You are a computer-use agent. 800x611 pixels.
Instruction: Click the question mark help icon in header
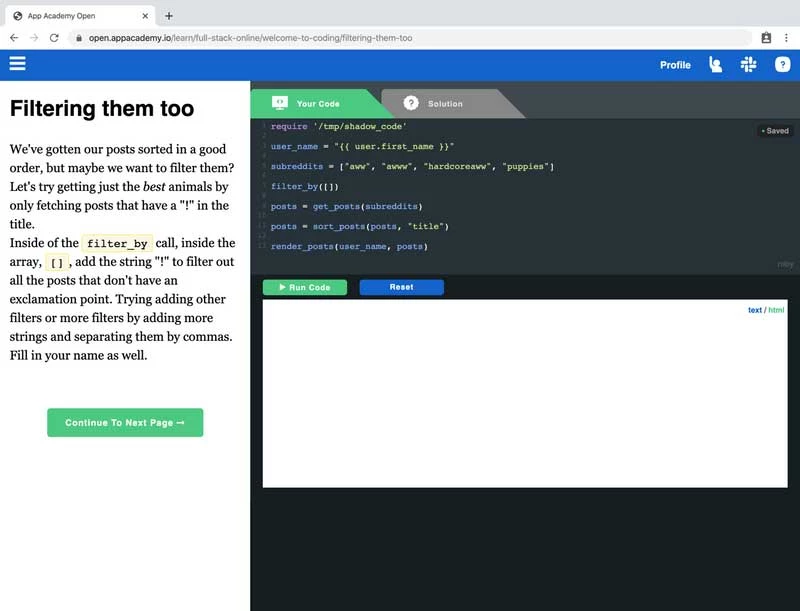[x=783, y=64]
